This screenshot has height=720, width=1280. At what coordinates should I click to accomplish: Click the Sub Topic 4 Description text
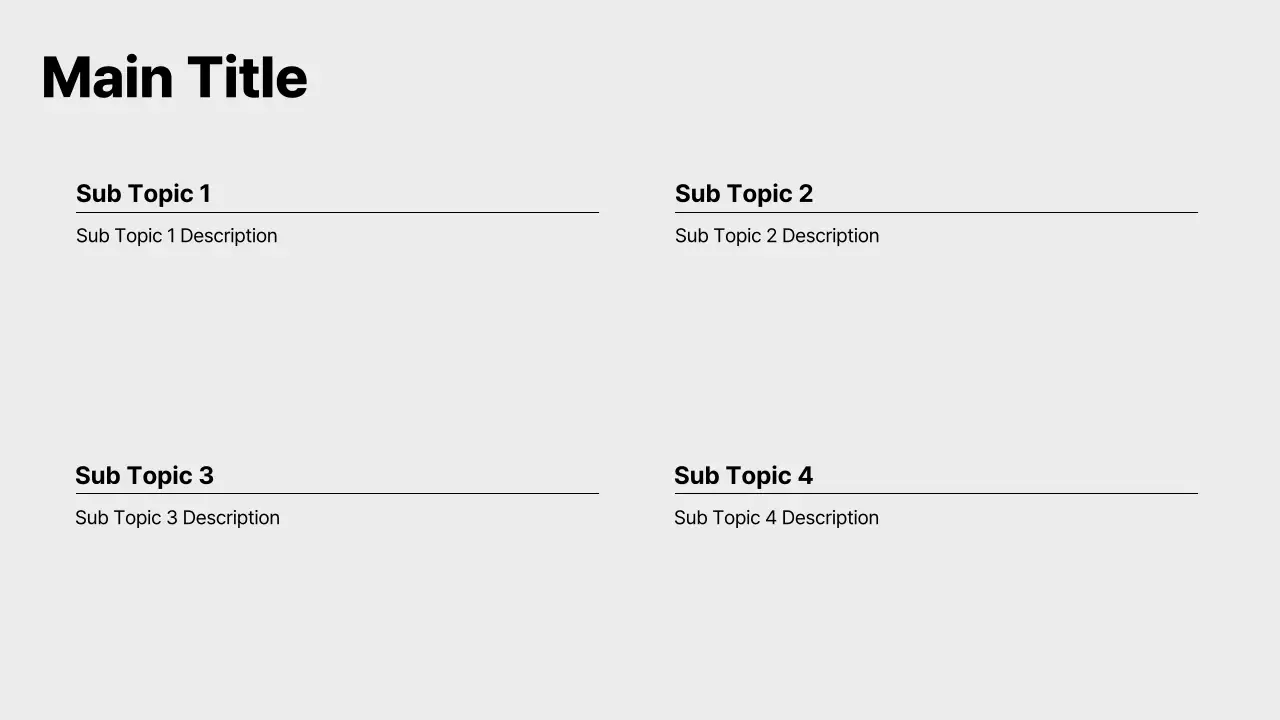point(776,518)
